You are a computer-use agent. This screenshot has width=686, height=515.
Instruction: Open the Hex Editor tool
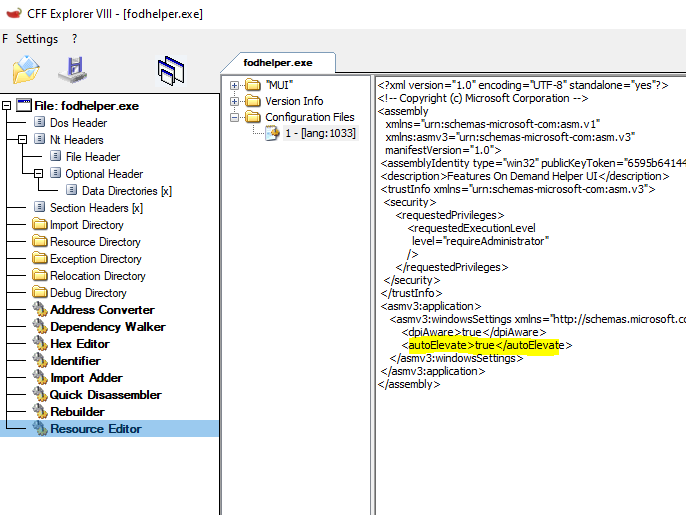click(x=79, y=344)
